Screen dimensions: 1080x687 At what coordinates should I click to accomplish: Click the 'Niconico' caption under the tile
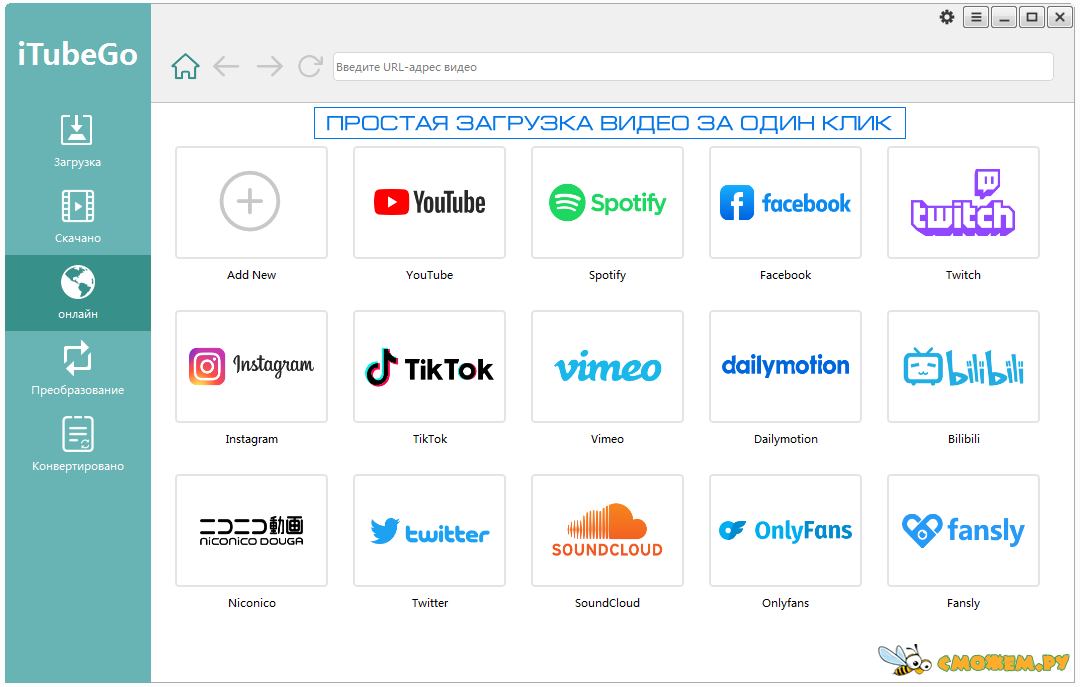[251, 603]
